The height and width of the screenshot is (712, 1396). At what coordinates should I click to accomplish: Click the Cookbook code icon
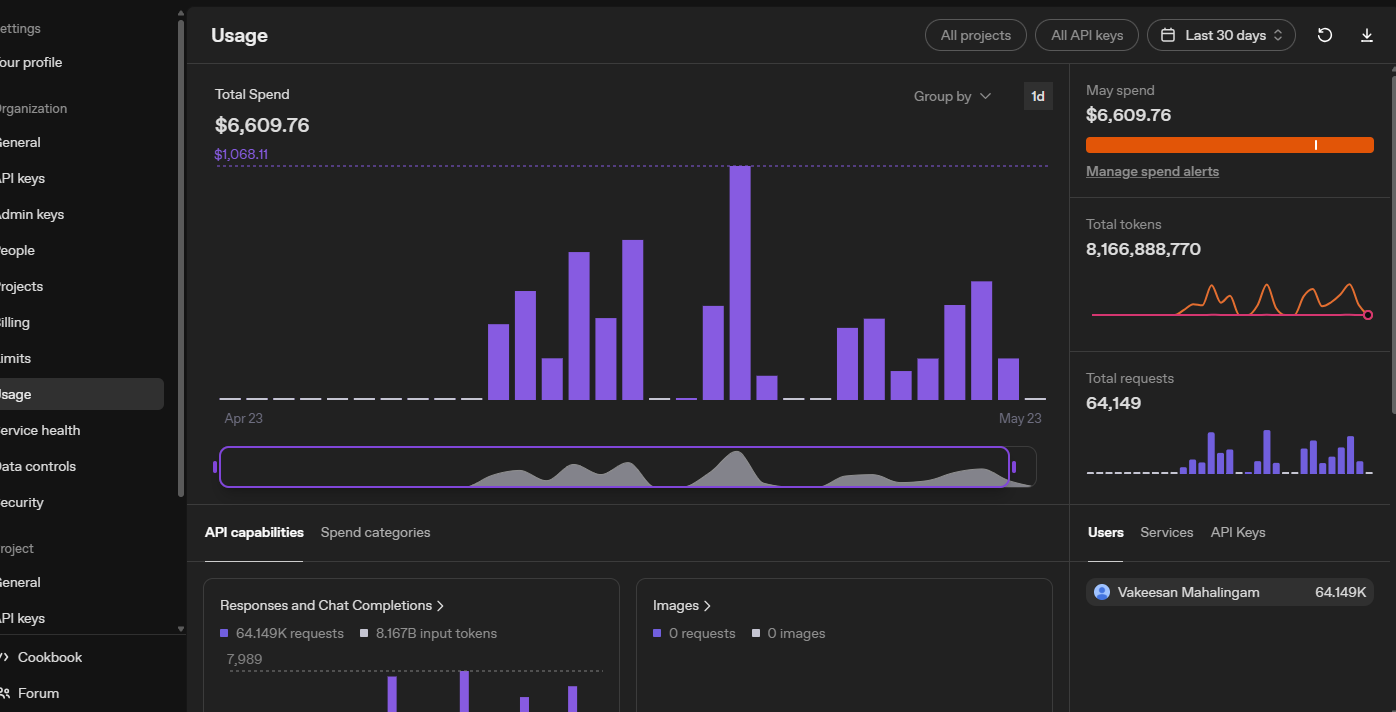tap(5, 657)
